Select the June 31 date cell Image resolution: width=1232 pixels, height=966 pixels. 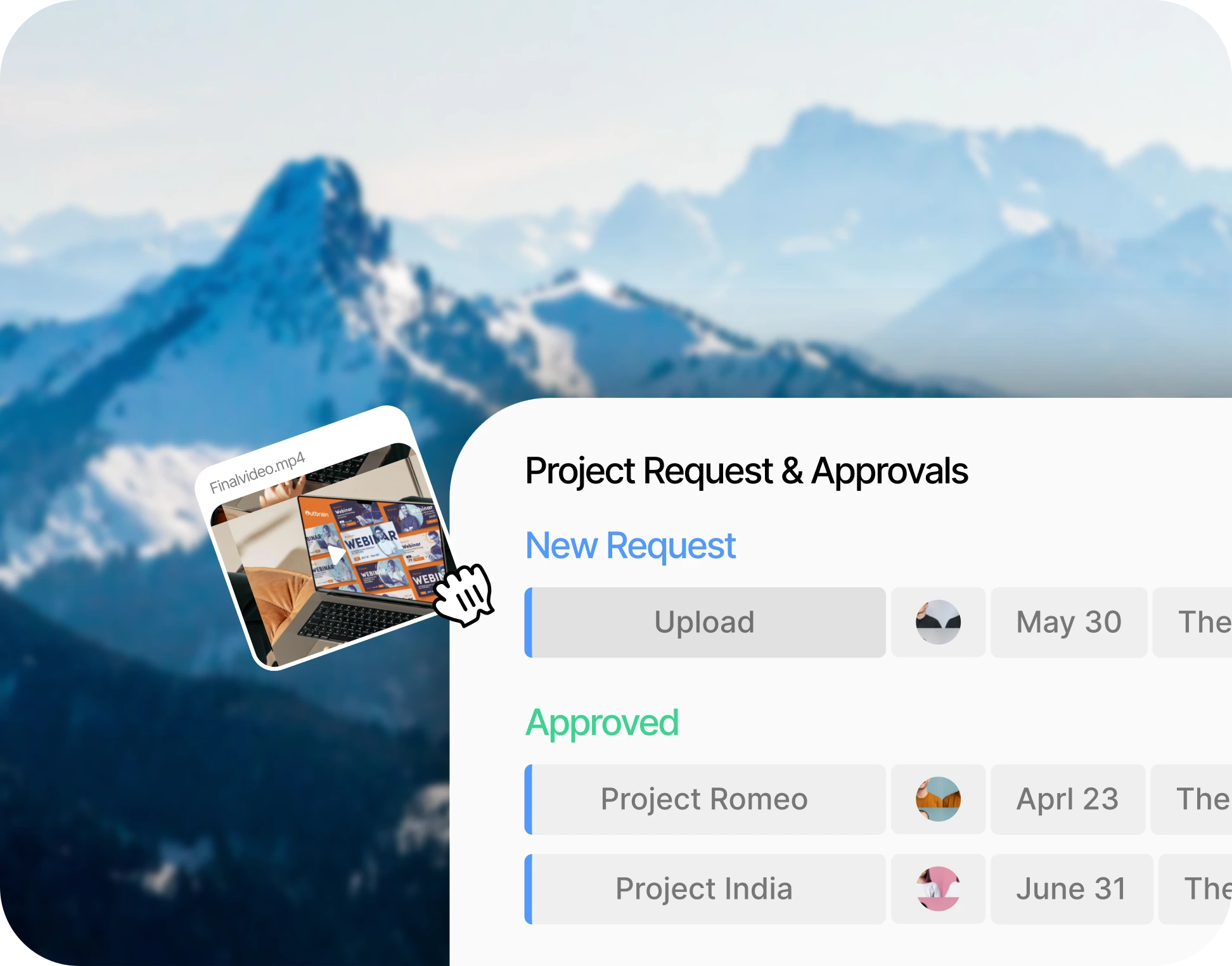point(1072,889)
